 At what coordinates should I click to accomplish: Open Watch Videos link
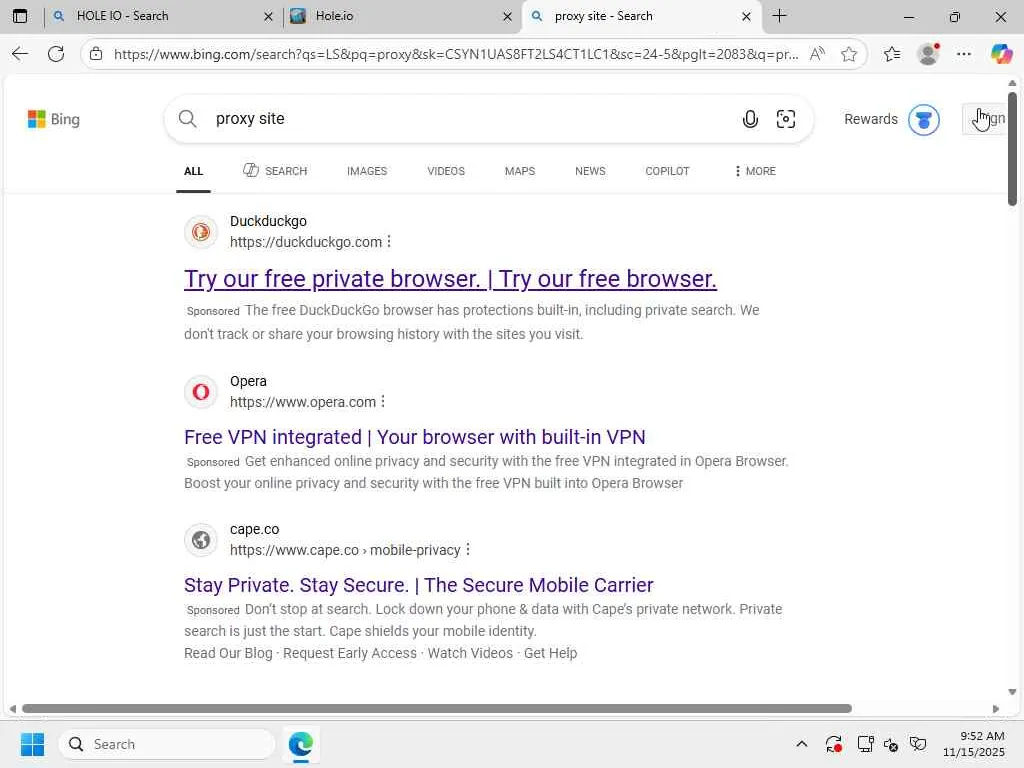470,653
